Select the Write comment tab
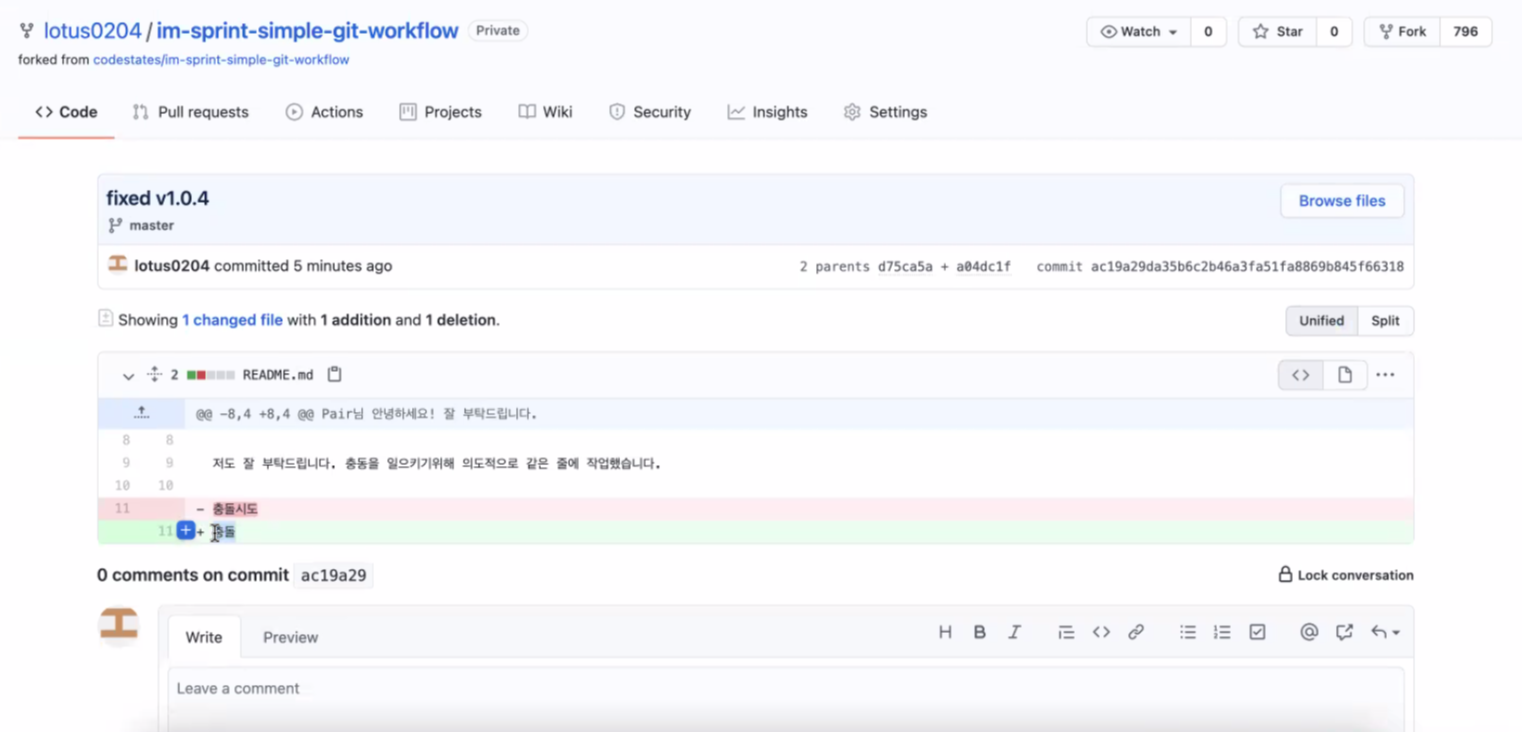This screenshot has height=732, width=1522. pyautogui.click(x=204, y=637)
